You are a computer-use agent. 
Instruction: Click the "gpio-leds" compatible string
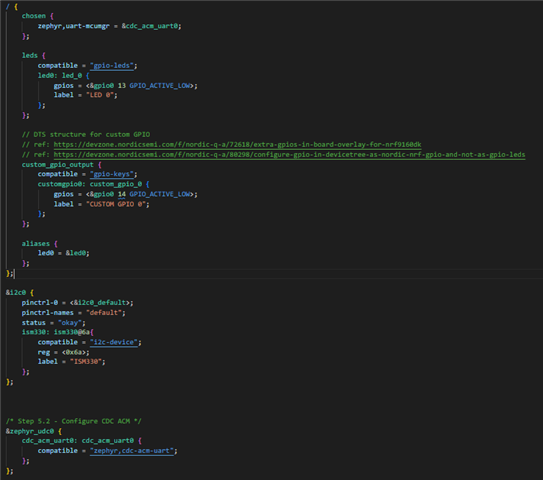[x=112, y=65]
